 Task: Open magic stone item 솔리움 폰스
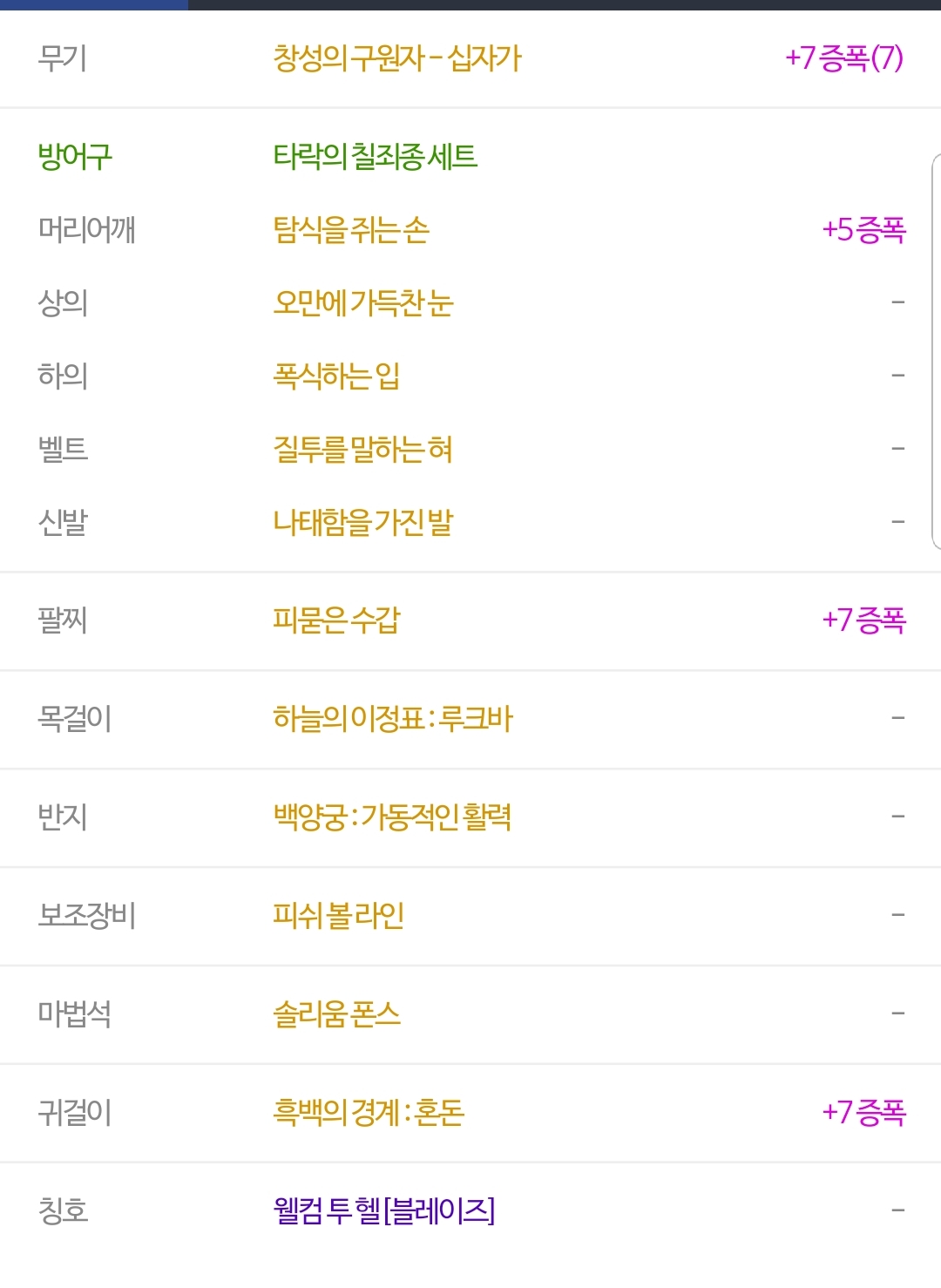pyautogui.click(x=336, y=1014)
